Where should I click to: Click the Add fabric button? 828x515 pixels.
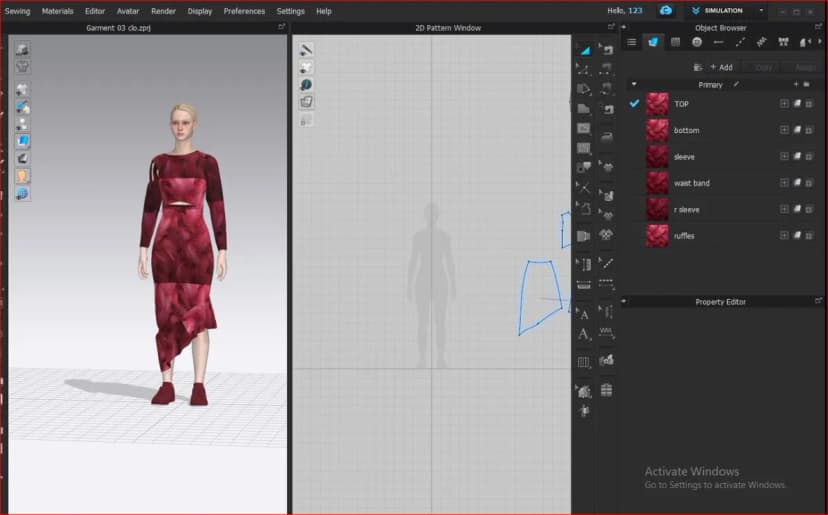pyautogui.click(x=721, y=67)
